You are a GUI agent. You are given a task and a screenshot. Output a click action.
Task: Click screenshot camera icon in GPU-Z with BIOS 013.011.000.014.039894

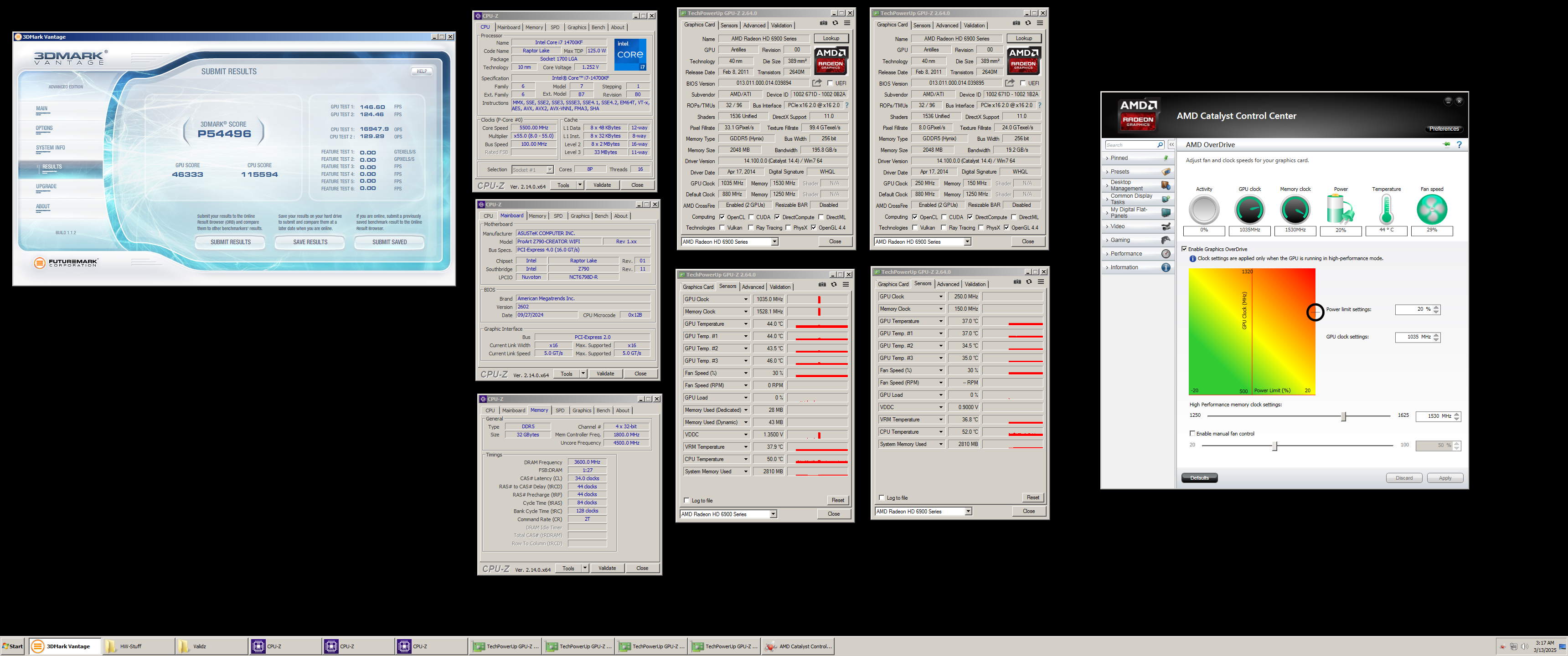pyautogui.click(x=823, y=23)
